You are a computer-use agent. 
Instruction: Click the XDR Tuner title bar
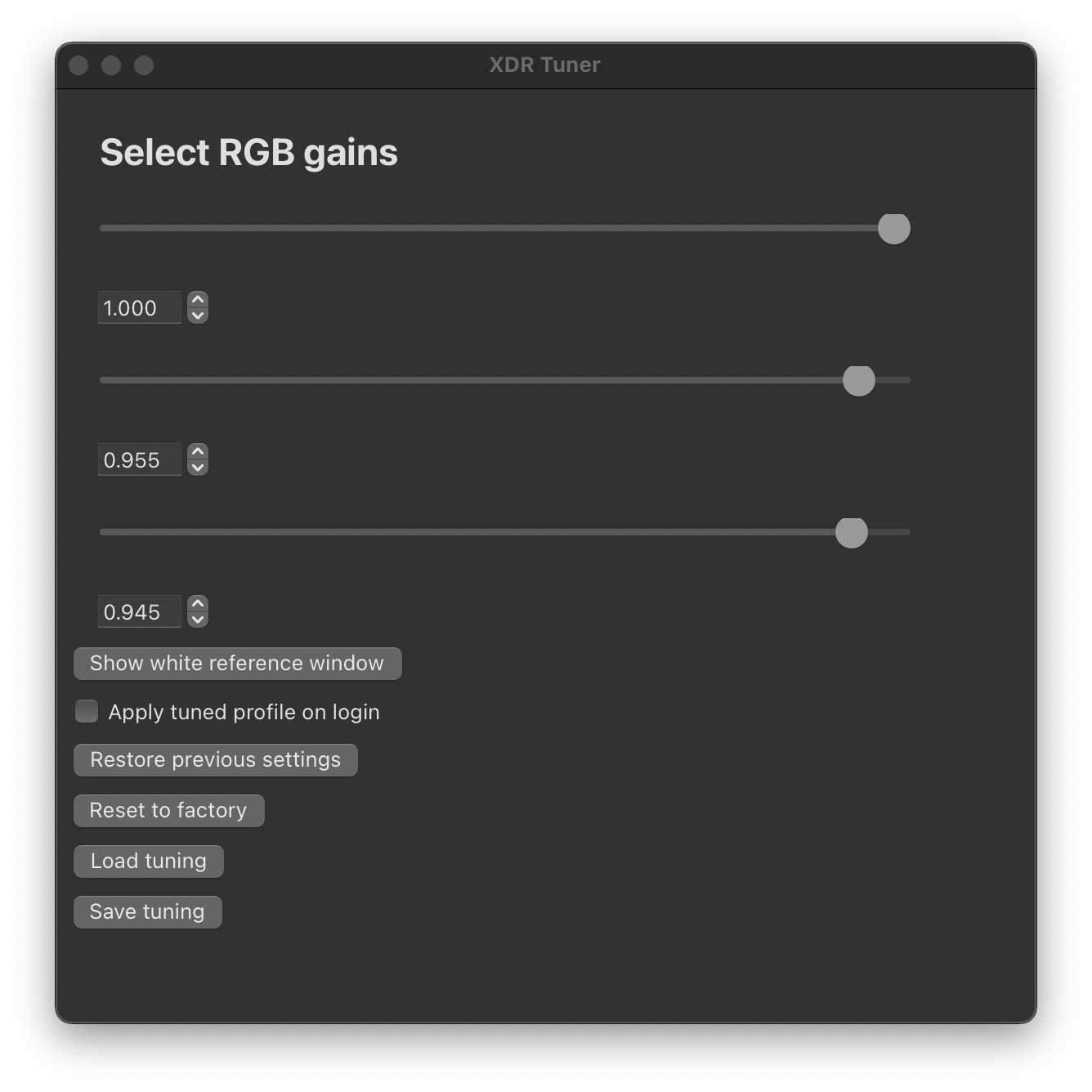coord(544,65)
